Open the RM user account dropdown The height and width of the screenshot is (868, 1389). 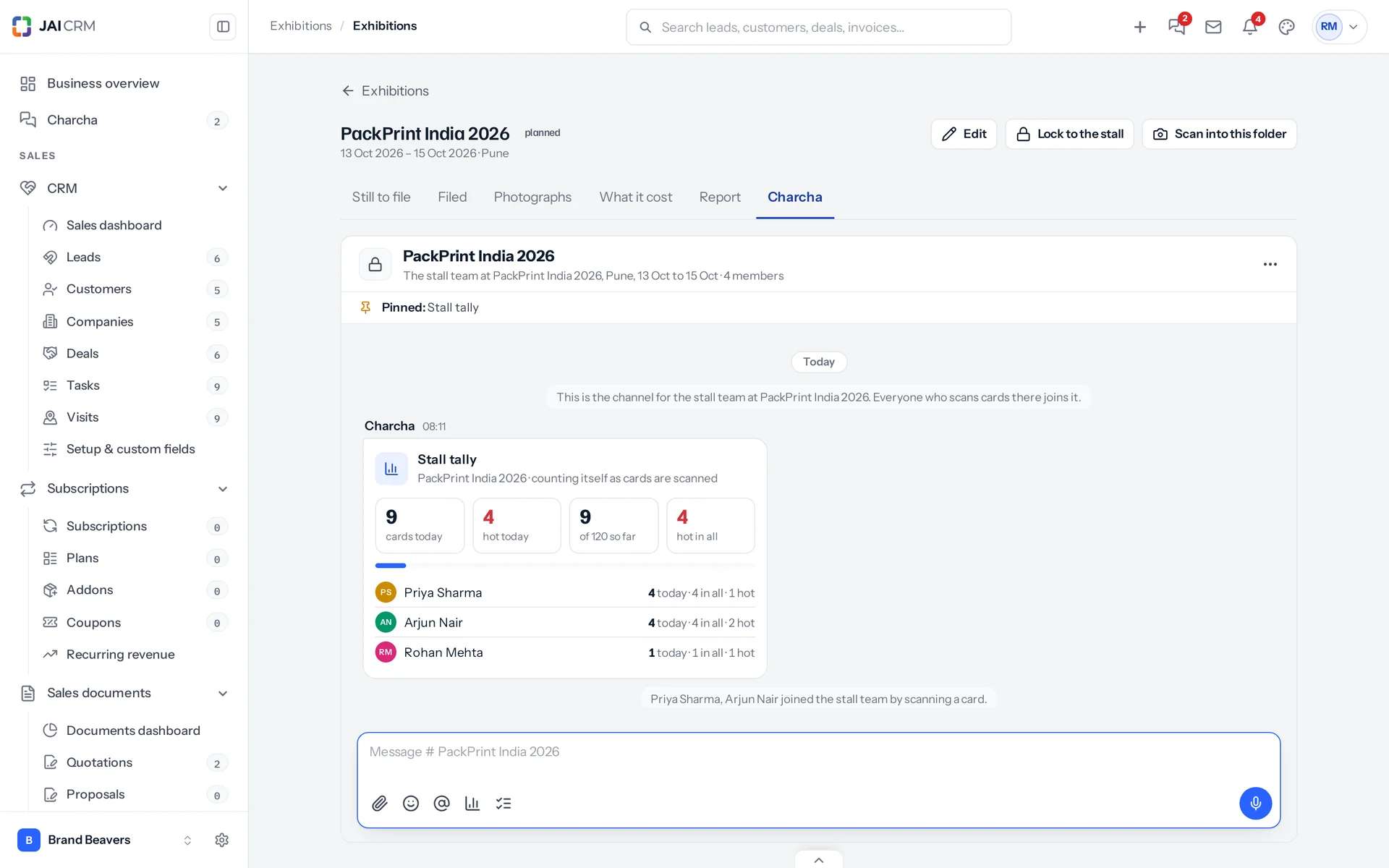click(1340, 27)
